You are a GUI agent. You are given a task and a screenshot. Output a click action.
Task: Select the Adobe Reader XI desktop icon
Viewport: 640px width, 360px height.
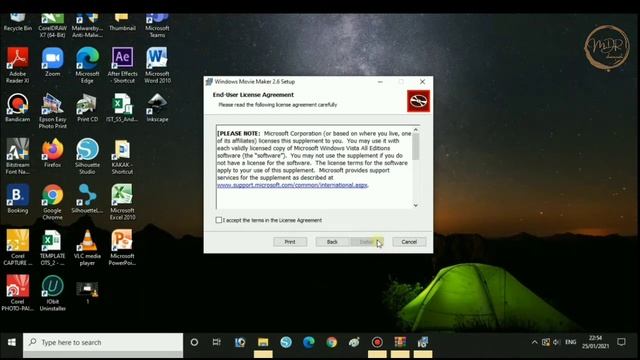click(18, 65)
